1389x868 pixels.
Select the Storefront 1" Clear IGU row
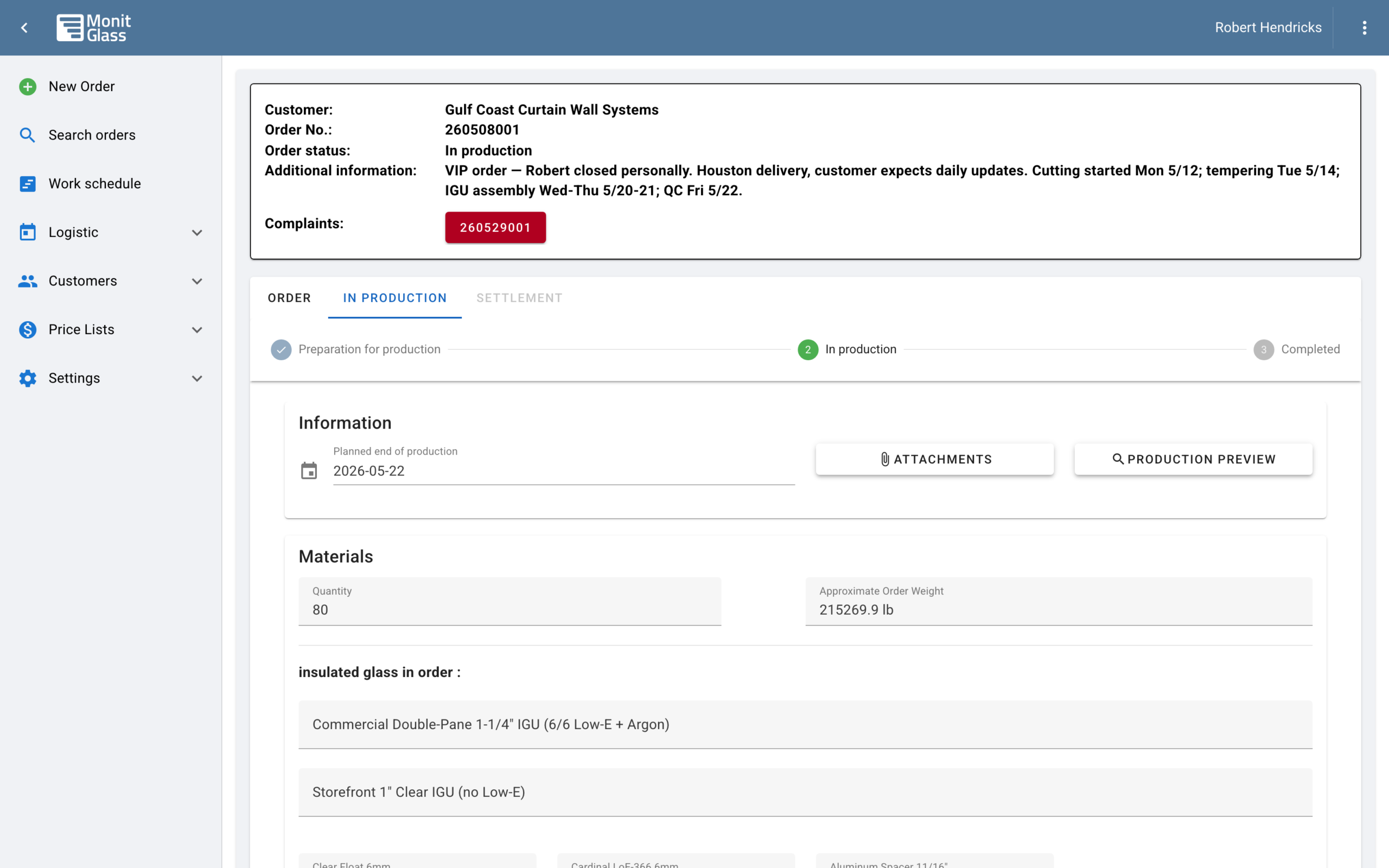click(805, 792)
